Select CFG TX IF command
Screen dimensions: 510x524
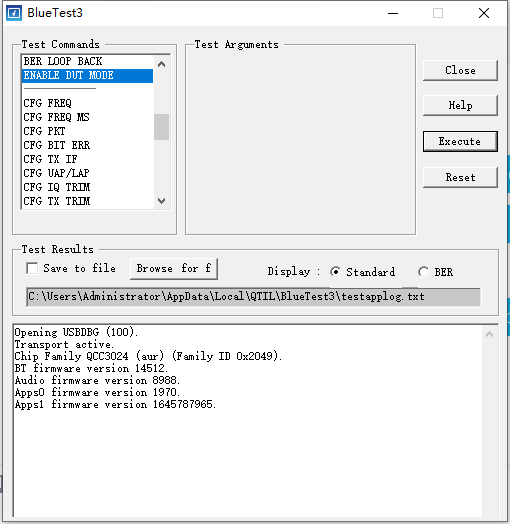(x=88, y=159)
